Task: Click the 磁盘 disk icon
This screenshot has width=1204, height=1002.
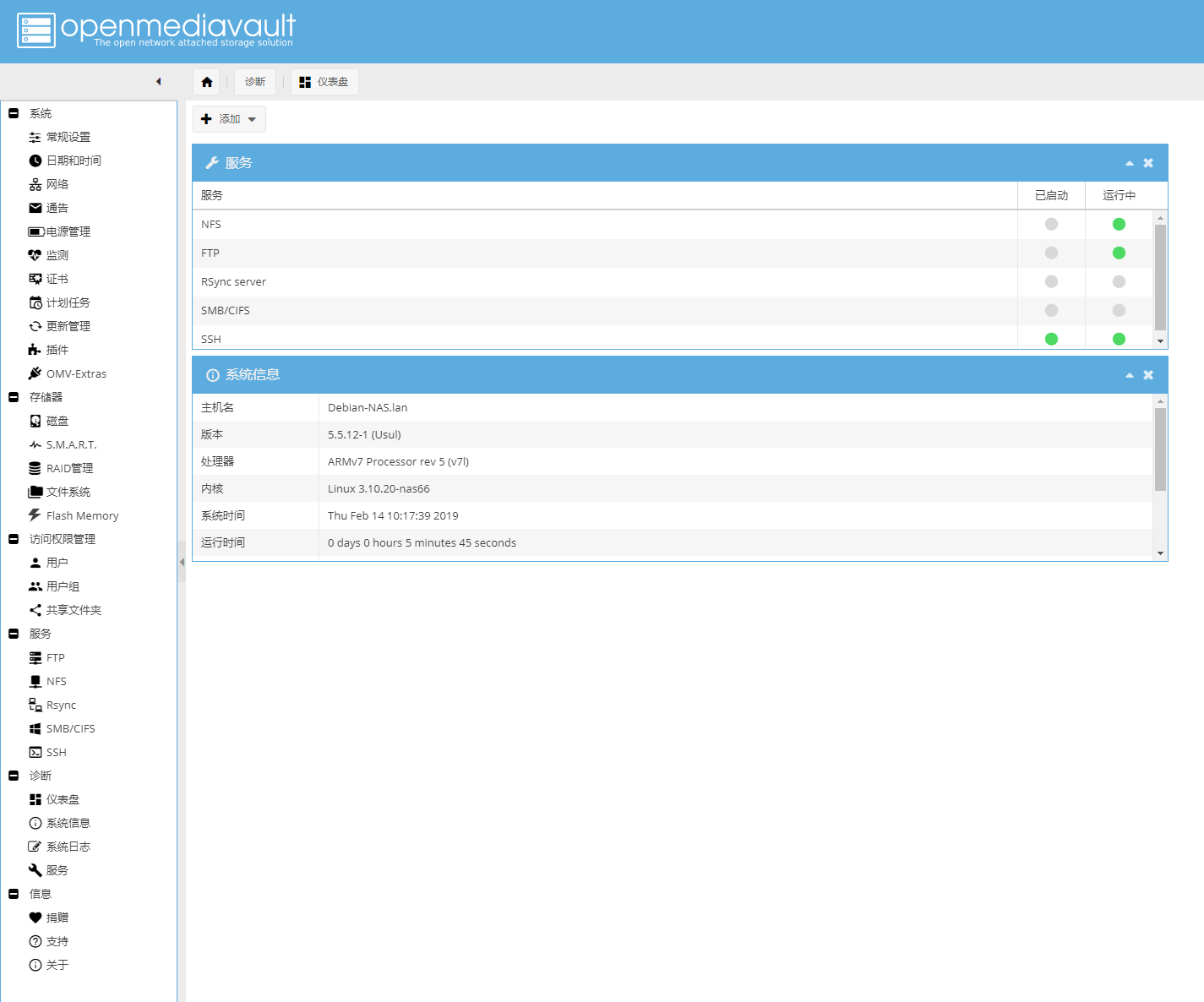Action: point(35,421)
